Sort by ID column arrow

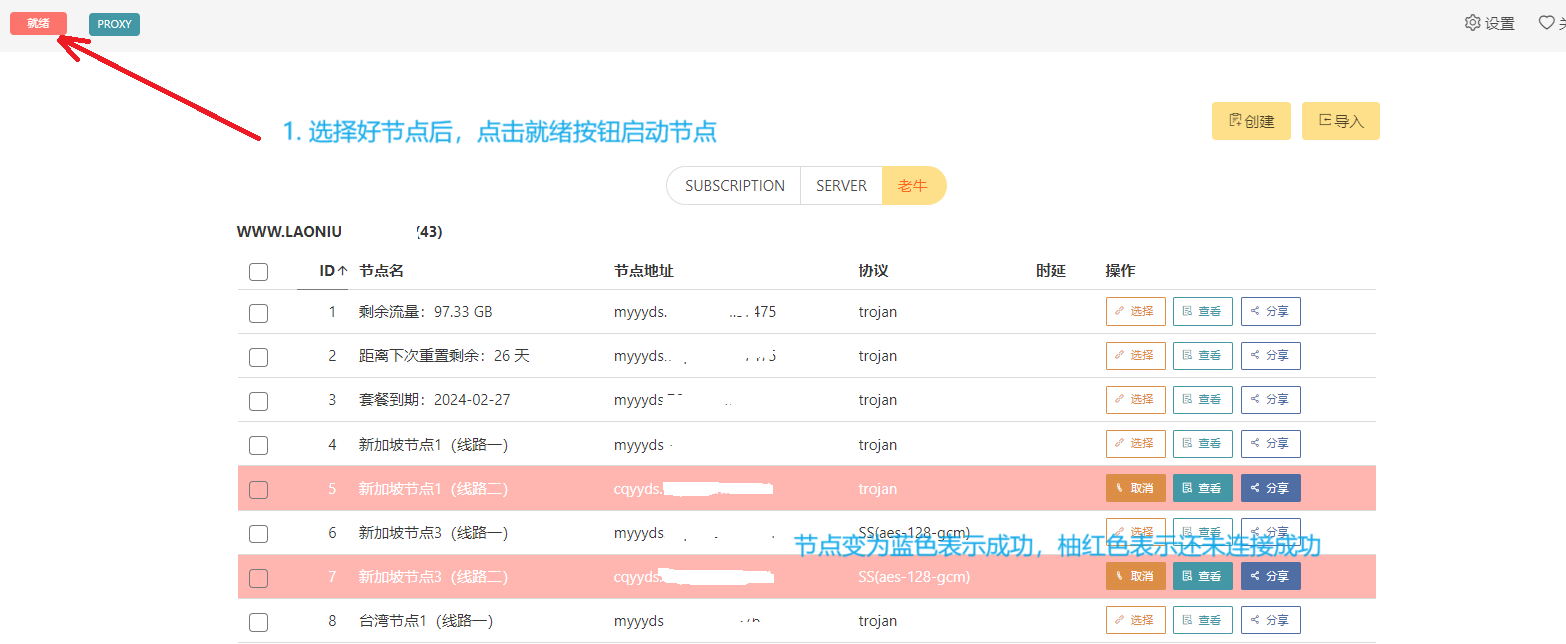(x=342, y=271)
